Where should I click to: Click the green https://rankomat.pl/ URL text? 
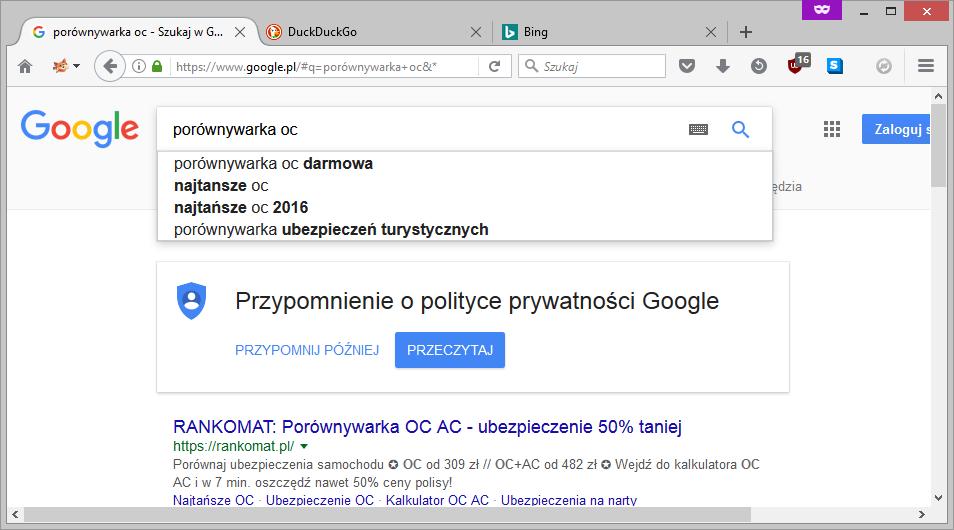(x=234, y=446)
